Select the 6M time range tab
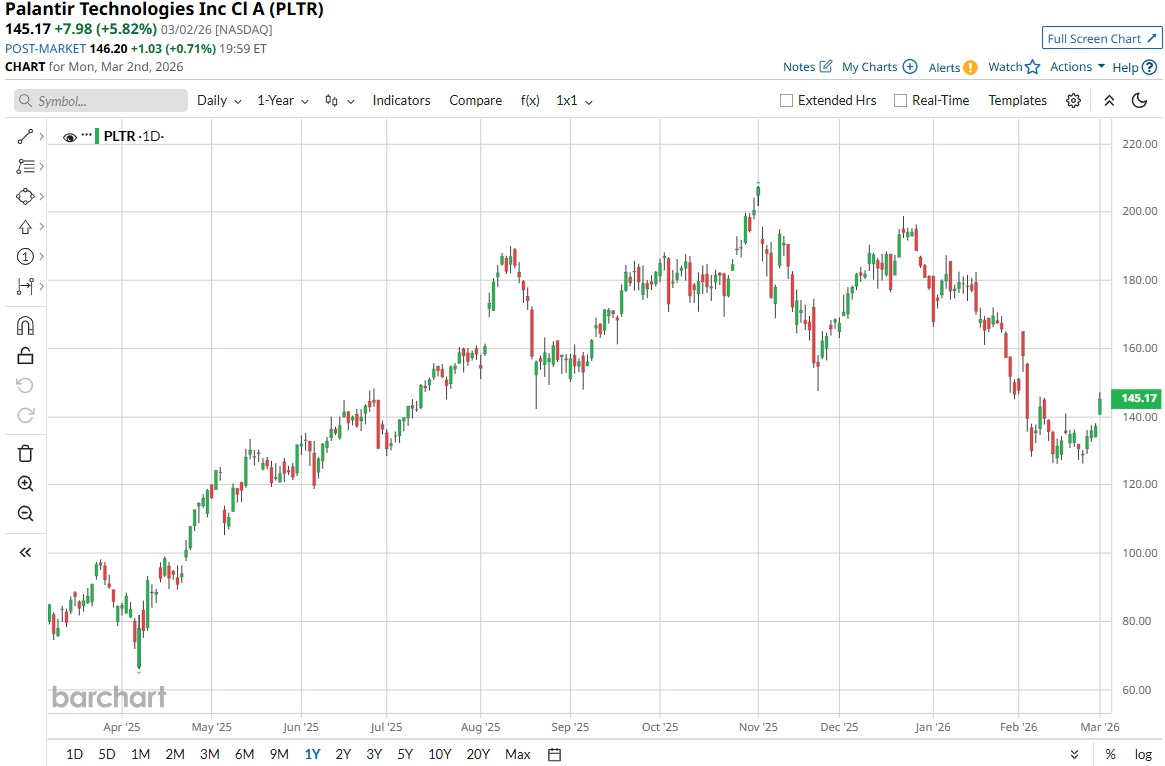Screen dimensions: 1165x766 point(244,754)
